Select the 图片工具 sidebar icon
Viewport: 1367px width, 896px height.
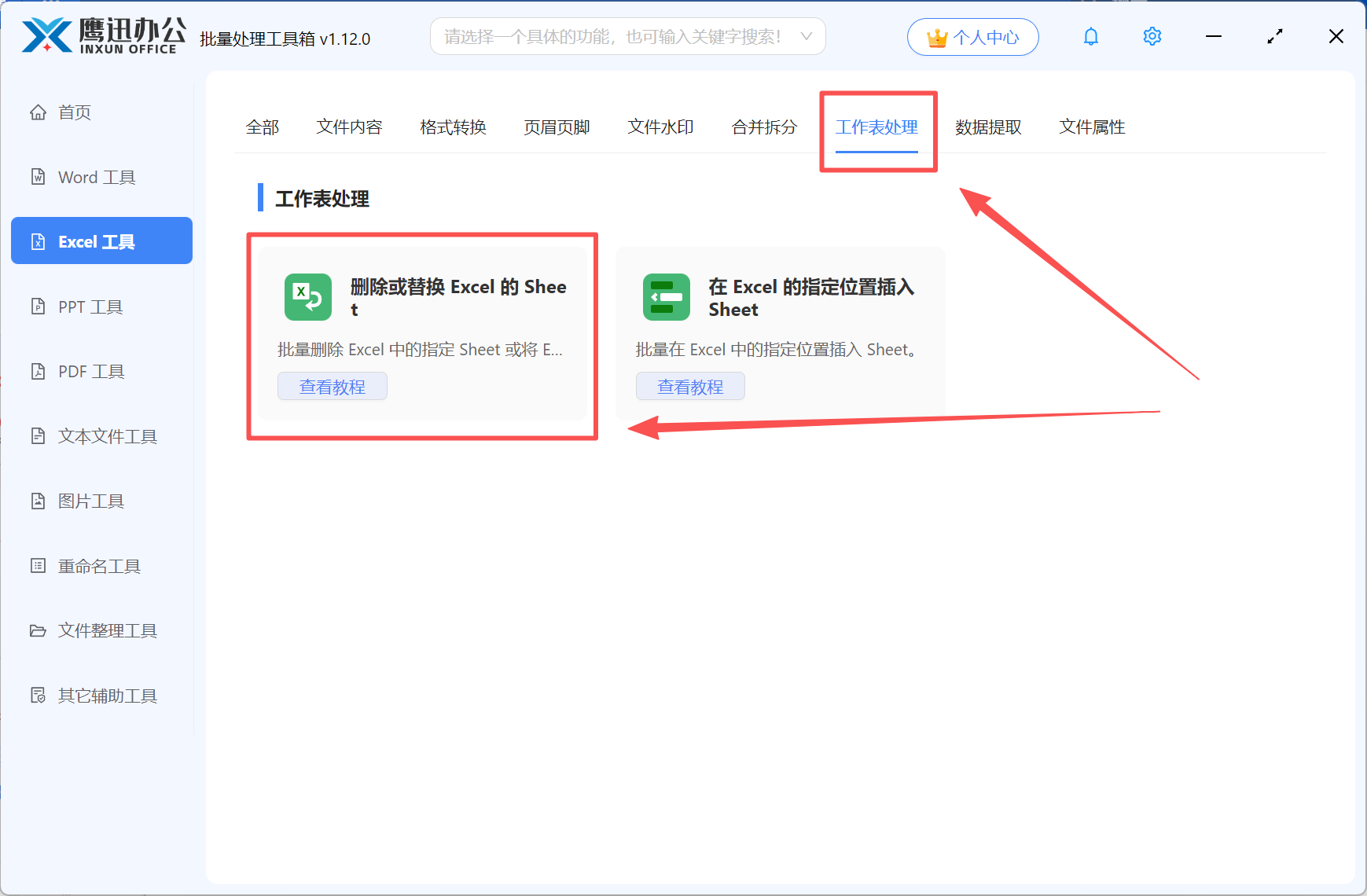click(38, 501)
